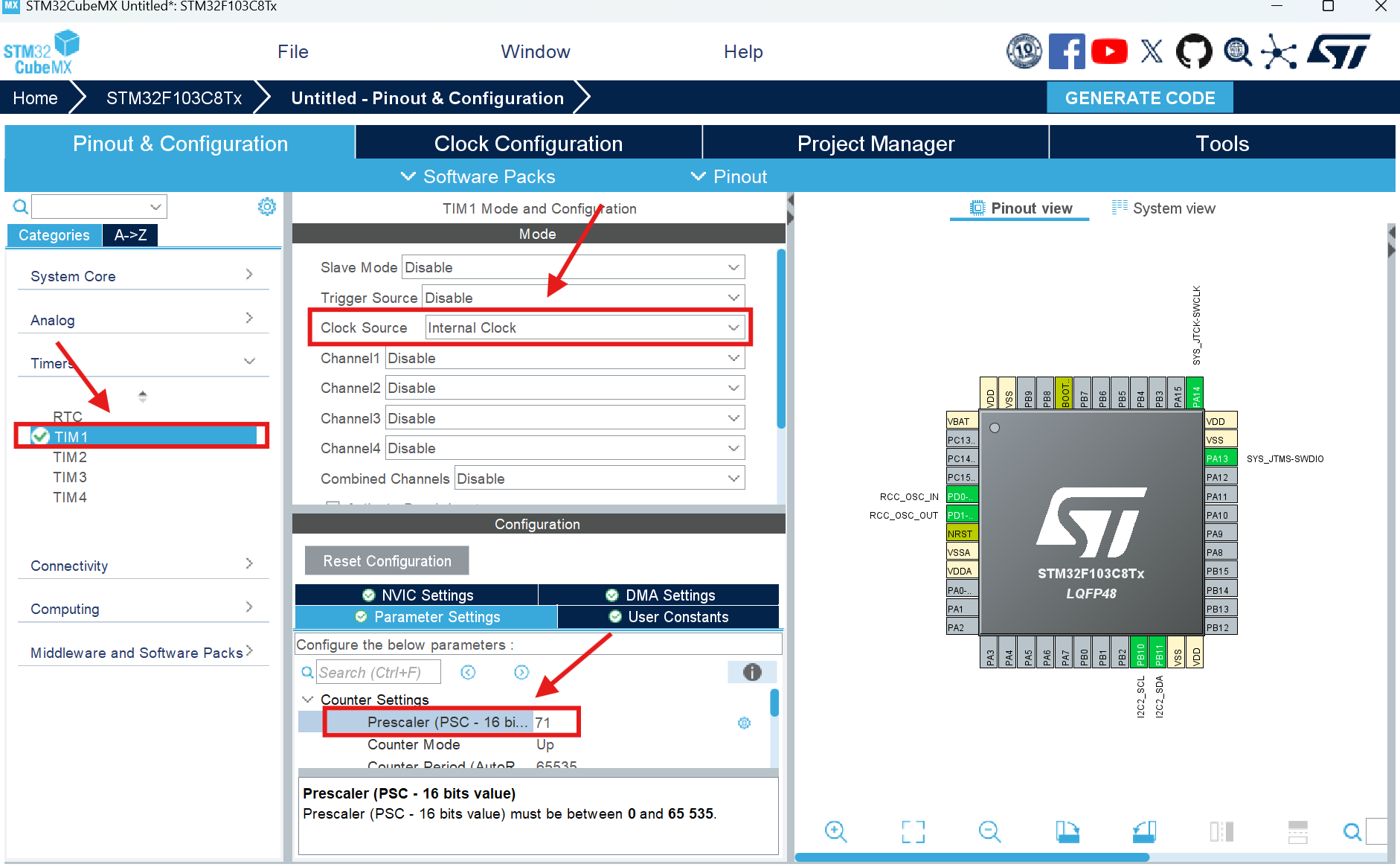The width and height of the screenshot is (1400, 867).
Task: Open the Channel3 dropdown
Action: point(565,418)
